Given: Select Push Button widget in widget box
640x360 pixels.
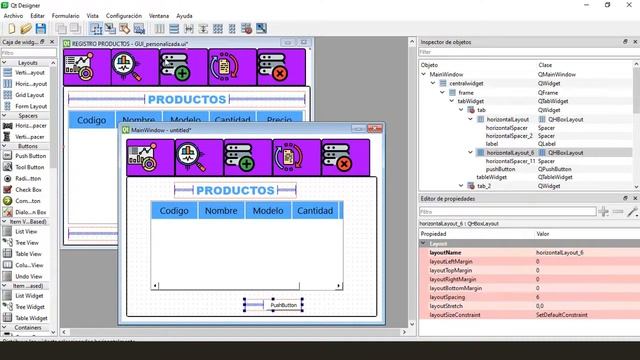Looking at the screenshot, I should click(x=25, y=156).
